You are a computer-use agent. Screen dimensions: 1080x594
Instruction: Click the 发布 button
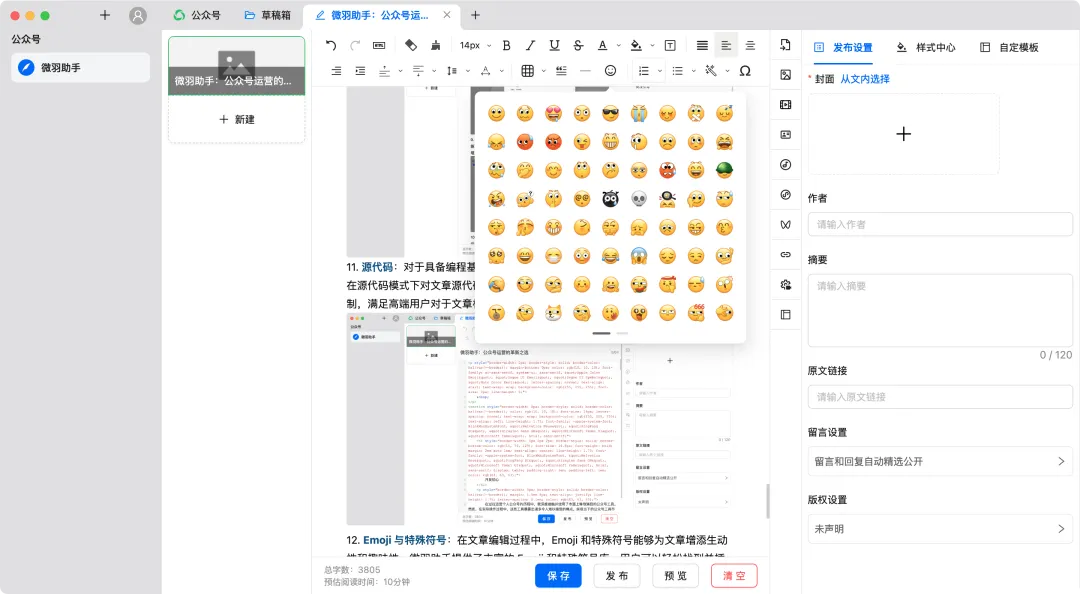coord(616,575)
